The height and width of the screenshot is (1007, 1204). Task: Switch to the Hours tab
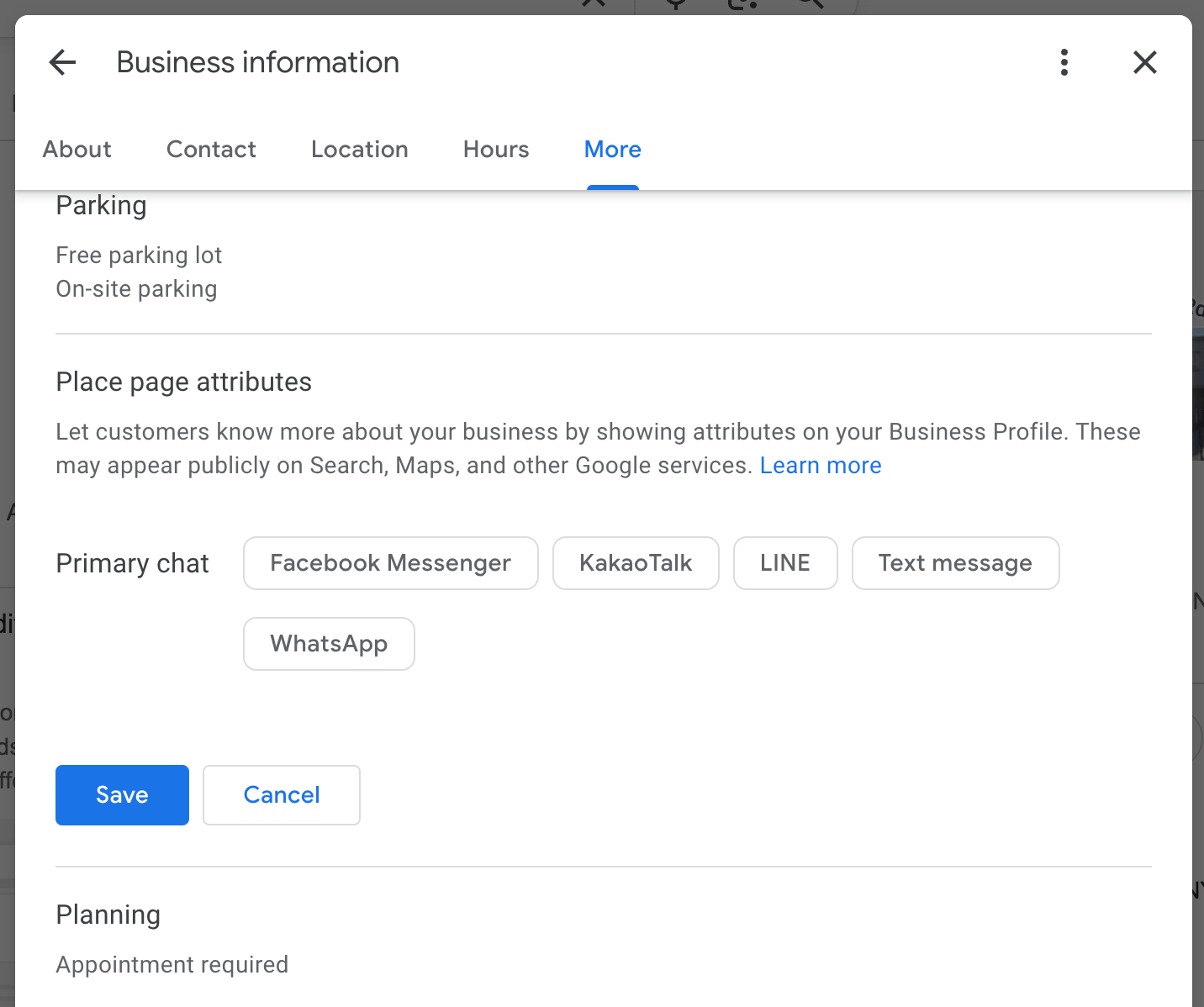click(x=495, y=150)
